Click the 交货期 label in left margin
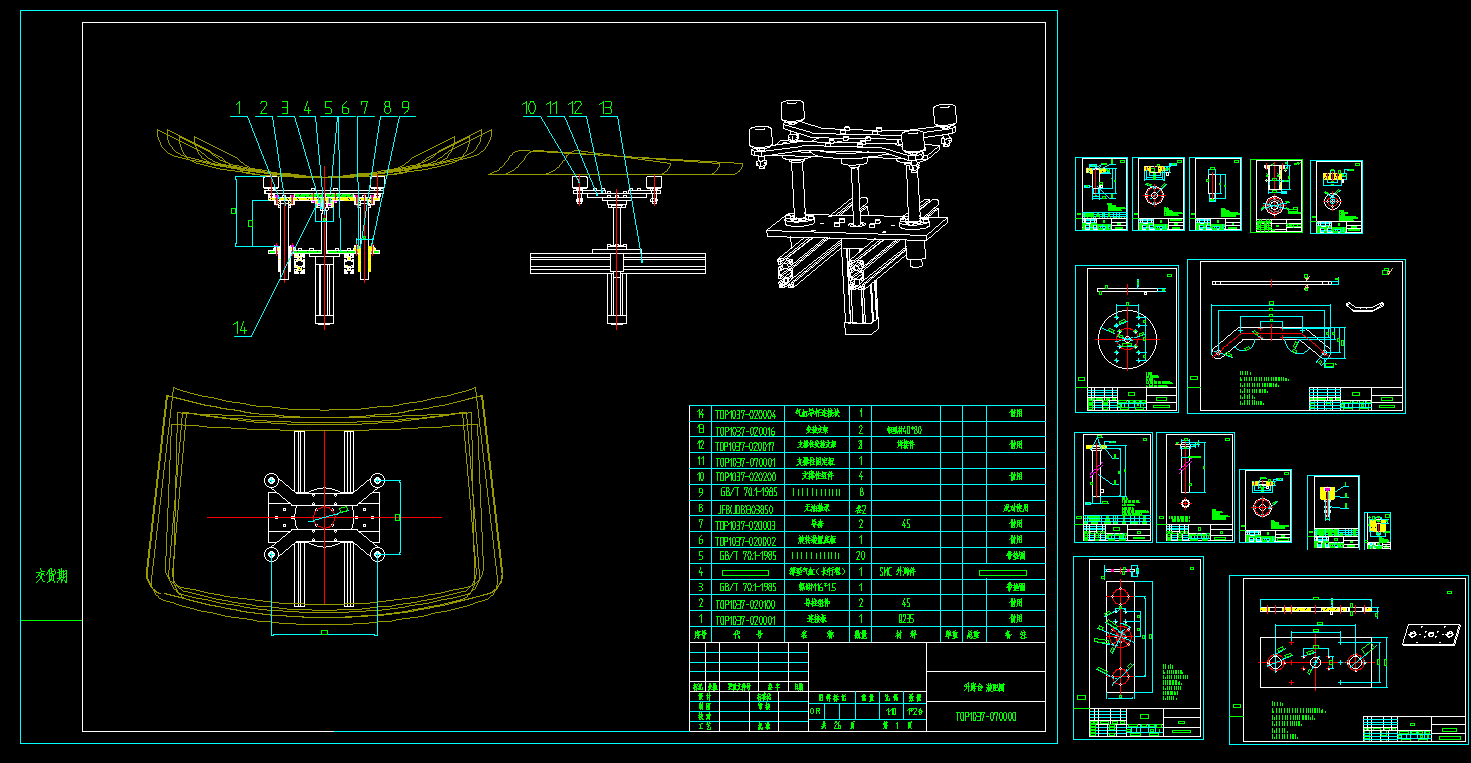The width and height of the screenshot is (1471, 763). (51, 577)
